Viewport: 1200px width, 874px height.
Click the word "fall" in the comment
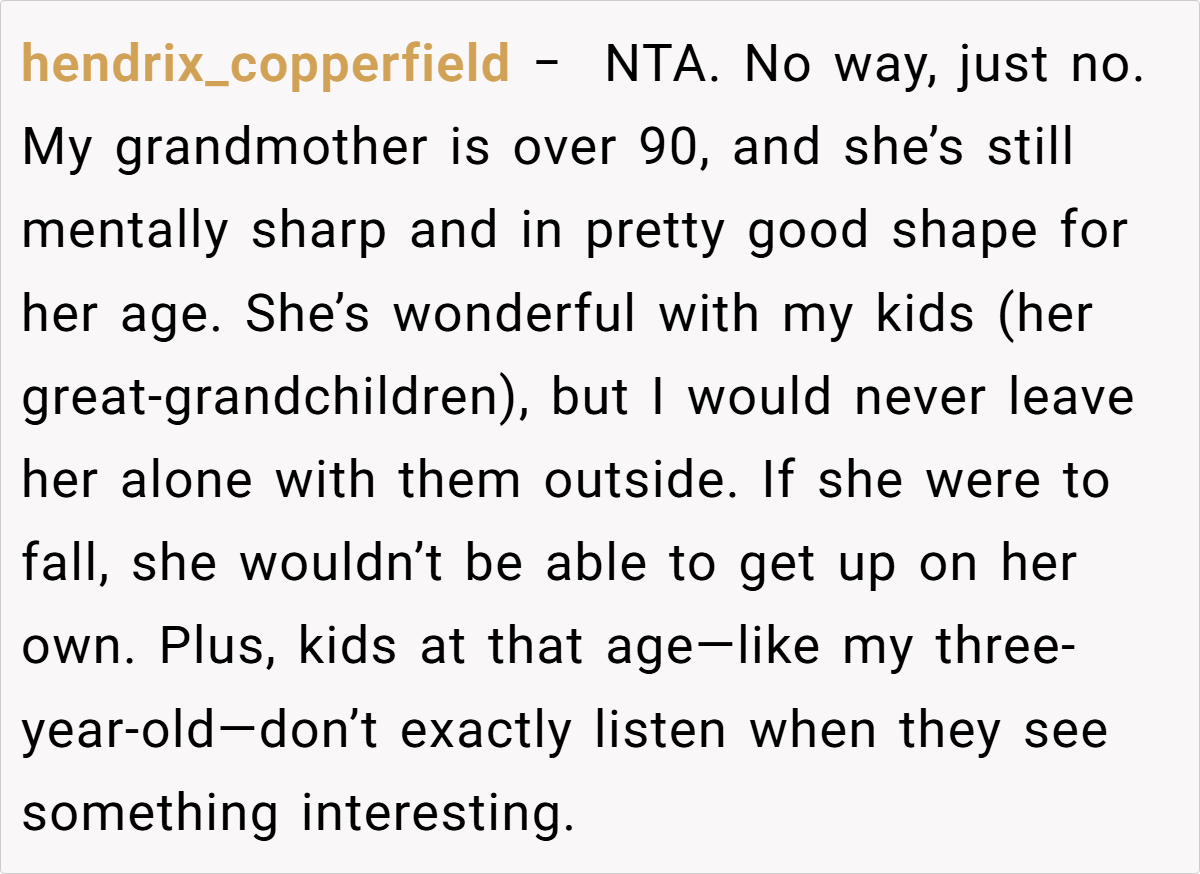tap(63, 566)
